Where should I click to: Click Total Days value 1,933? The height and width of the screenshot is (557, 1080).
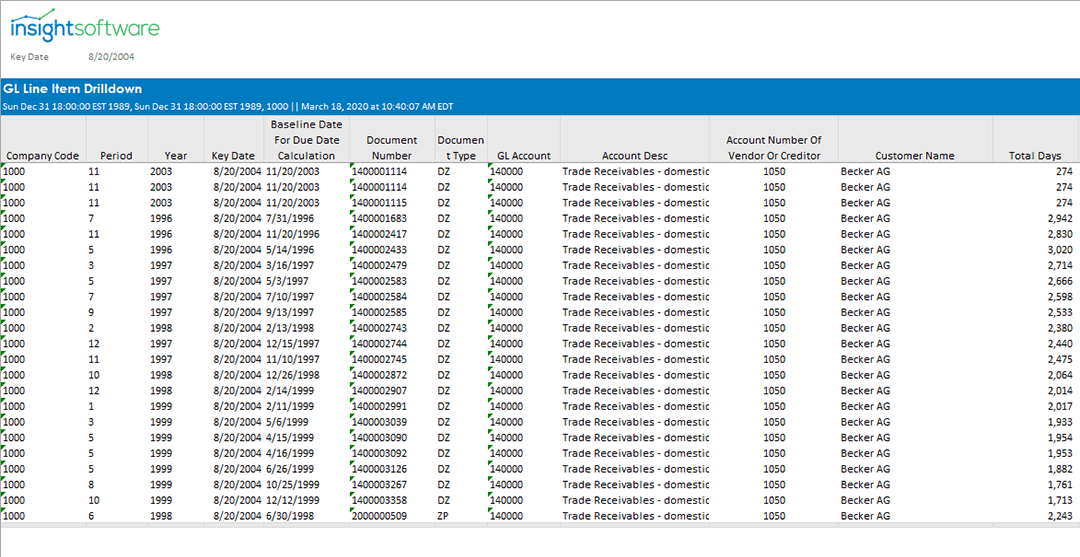click(1059, 422)
